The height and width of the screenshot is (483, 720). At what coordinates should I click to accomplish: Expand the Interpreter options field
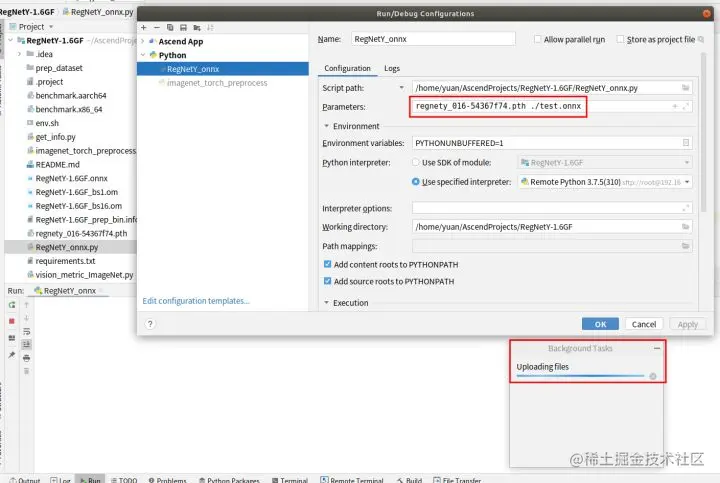(686, 208)
